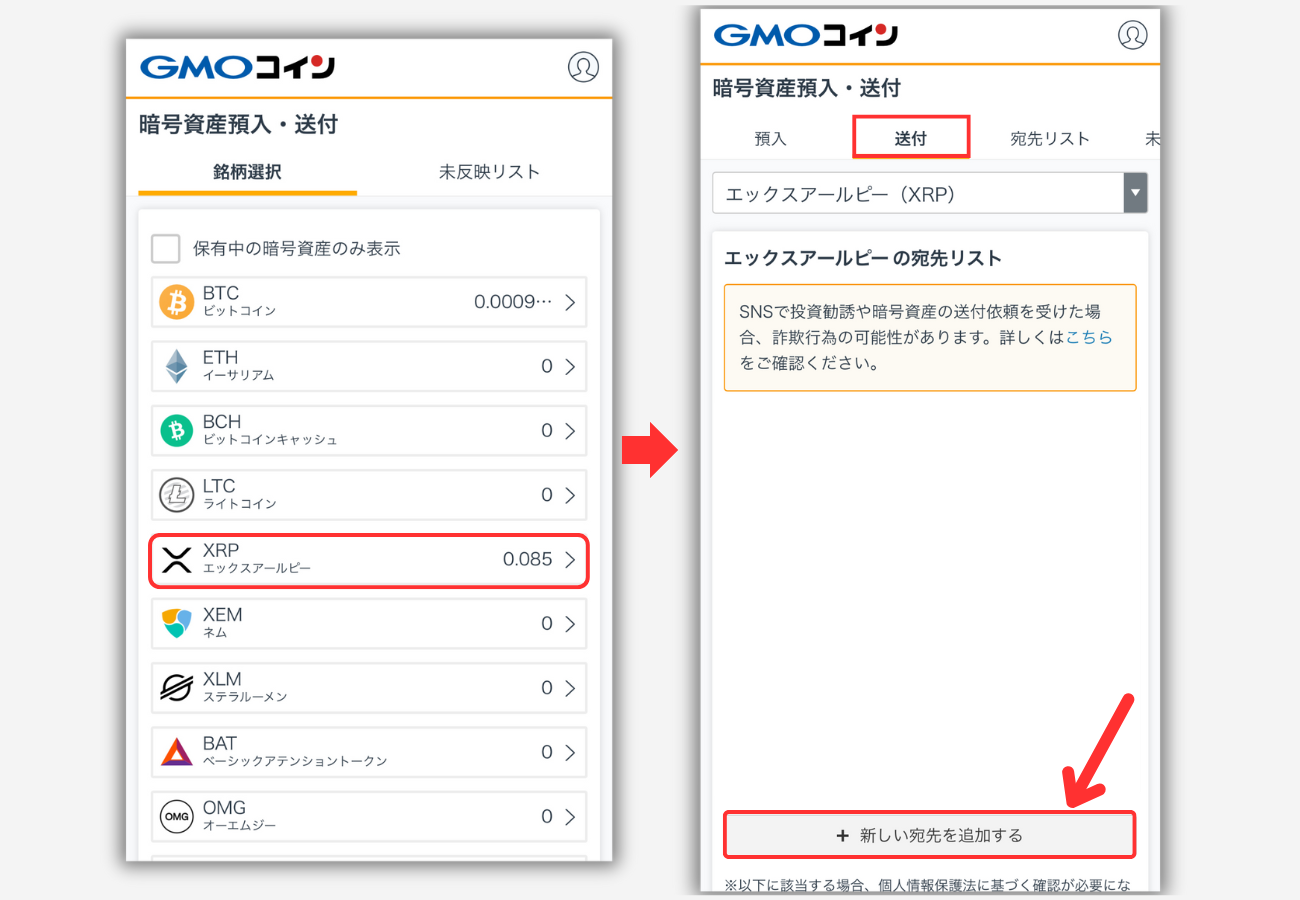Switch to 宛先リスト tab

click(x=1050, y=139)
